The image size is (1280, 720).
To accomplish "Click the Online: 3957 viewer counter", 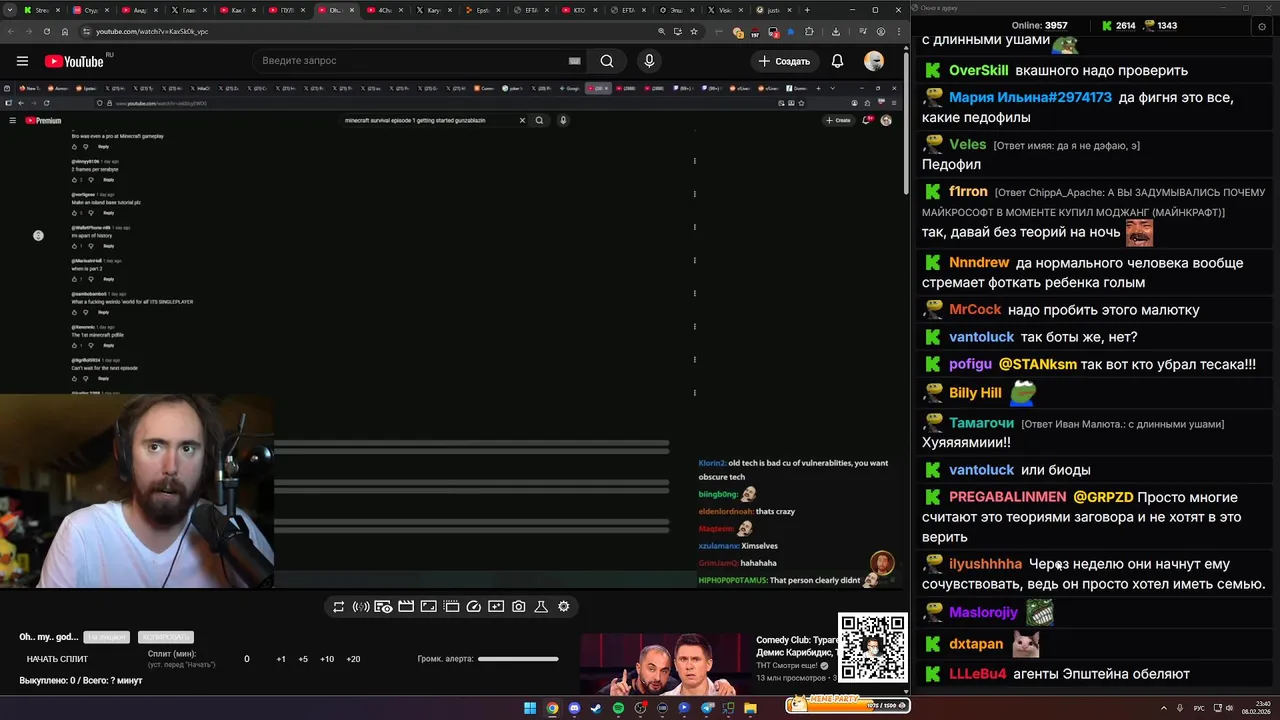I will [1039, 26].
